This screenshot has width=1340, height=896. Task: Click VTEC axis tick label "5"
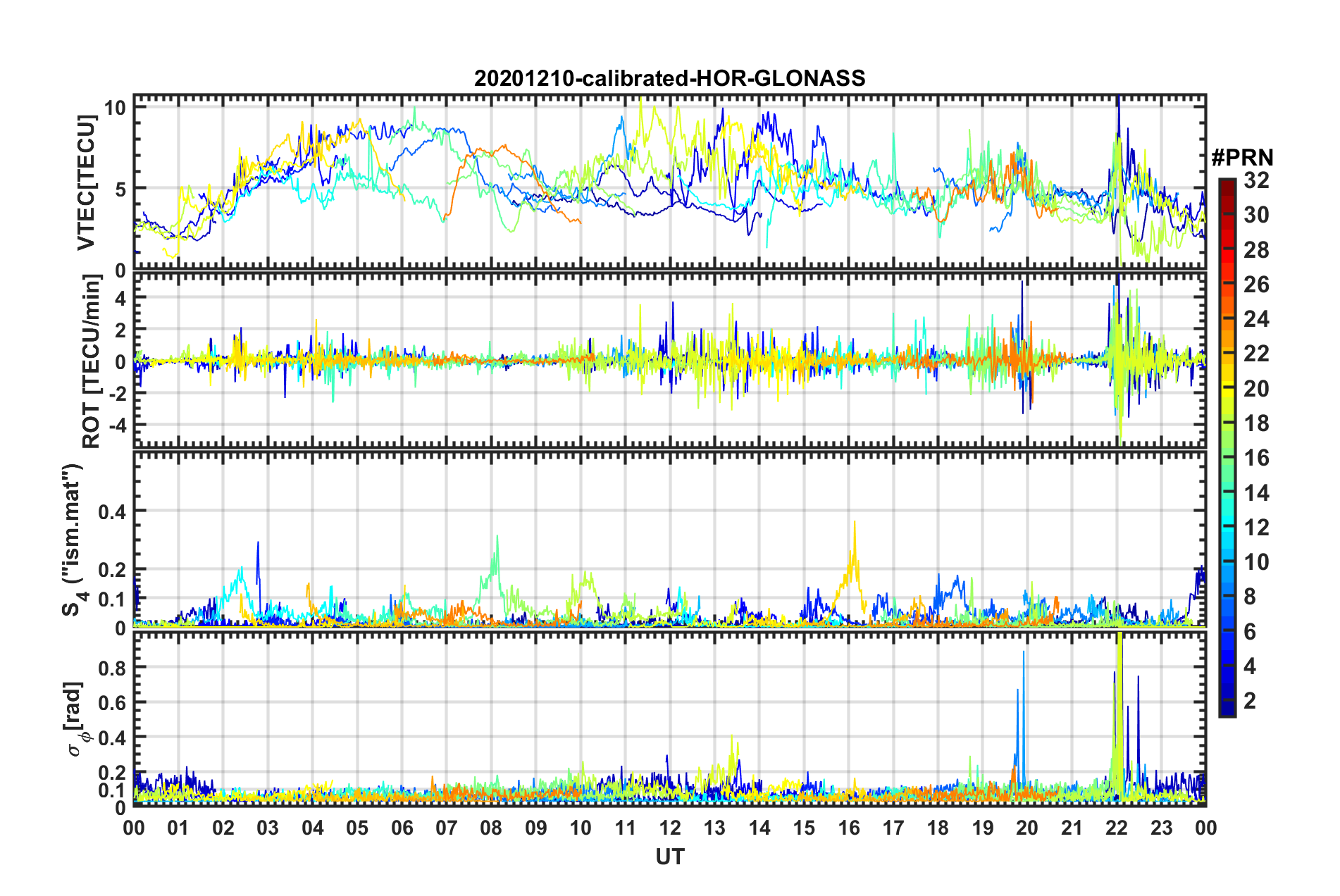point(120,189)
